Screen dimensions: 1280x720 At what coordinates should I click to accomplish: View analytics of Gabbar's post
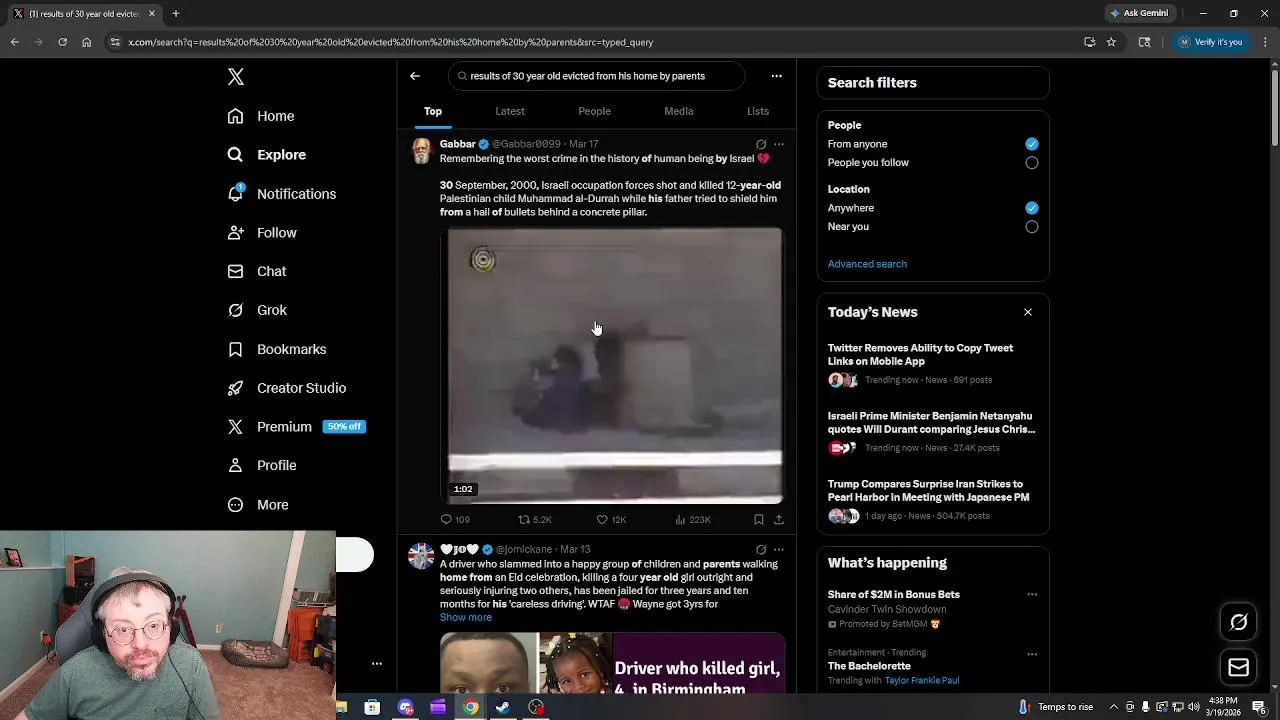pyautogui.click(x=693, y=520)
